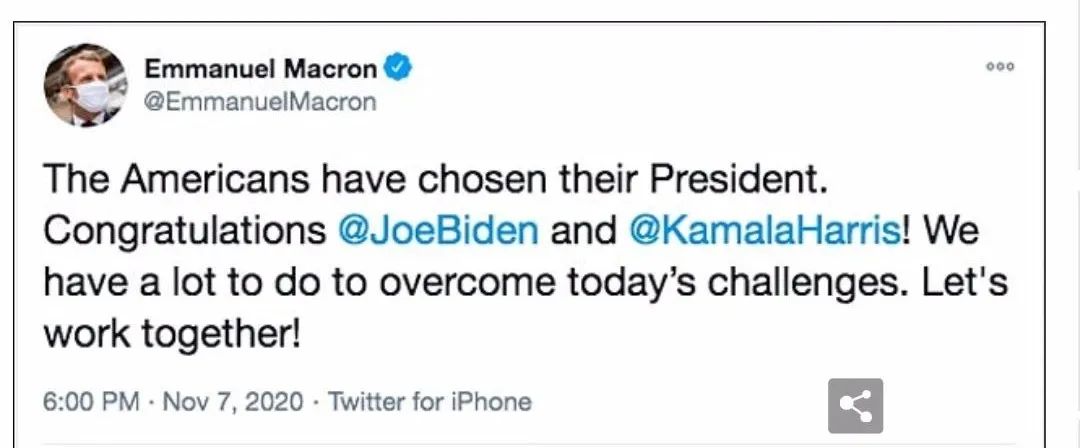Click the gray share icon button
The image size is (1080, 448).
point(855,406)
